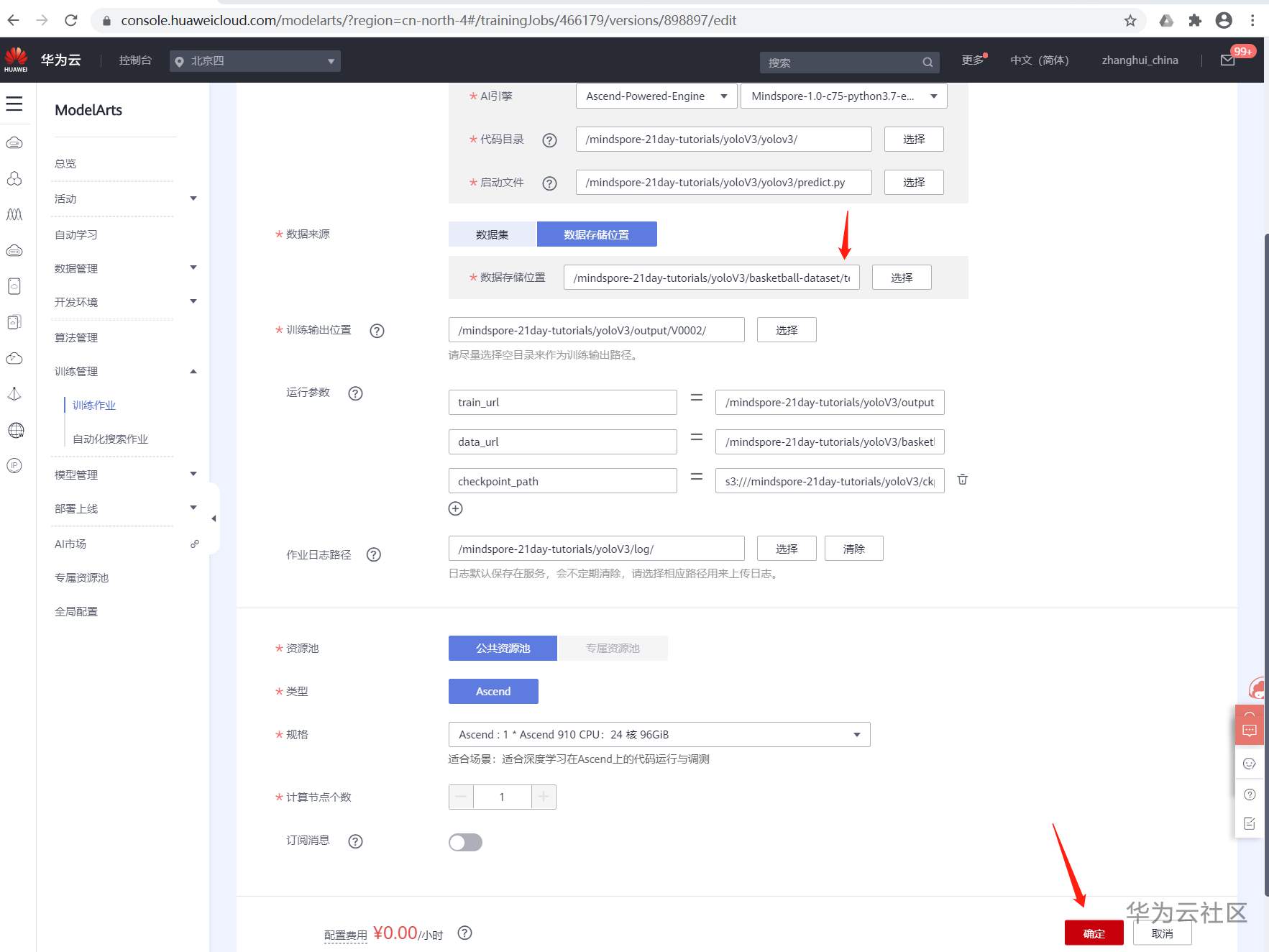Image resolution: width=1269 pixels, height=952 pixels.
Task: Open the Ascend-Powered-Engine dropdown
Action: [x=656, y=96]
